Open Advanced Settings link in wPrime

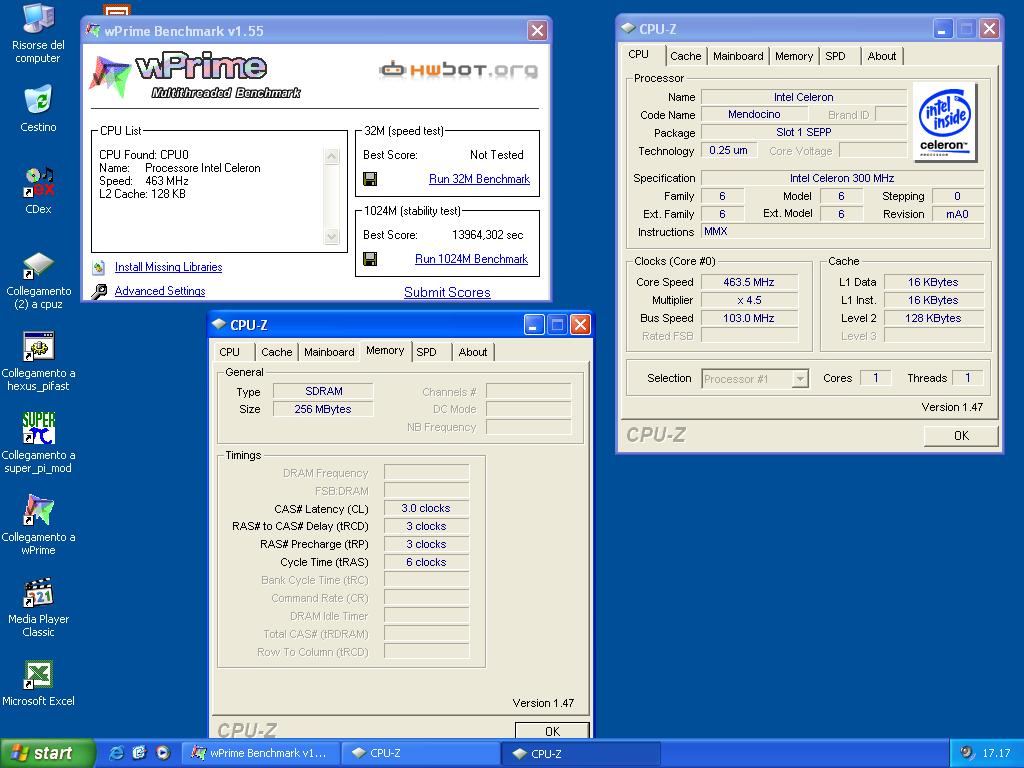tap(160, 291)
